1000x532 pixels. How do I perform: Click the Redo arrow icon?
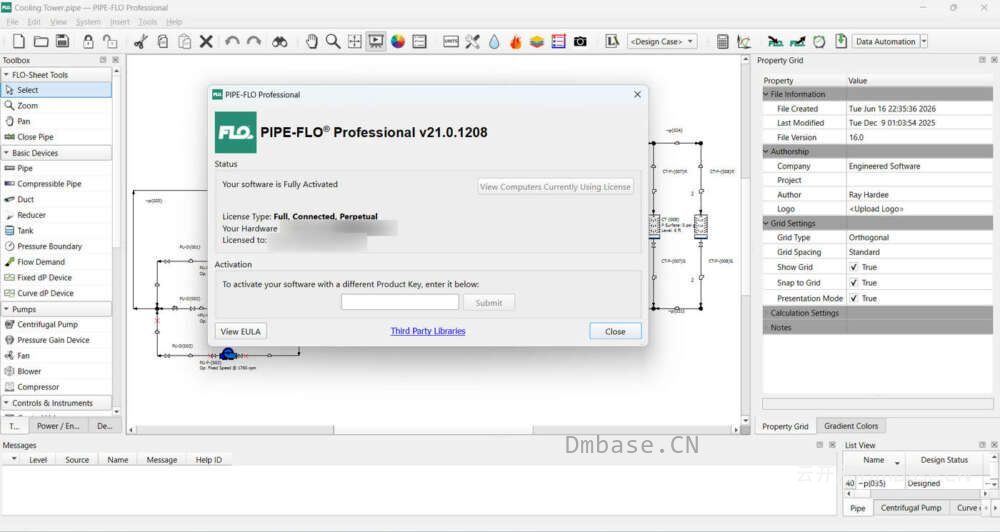pyautogui.click(x=254, y=41)
